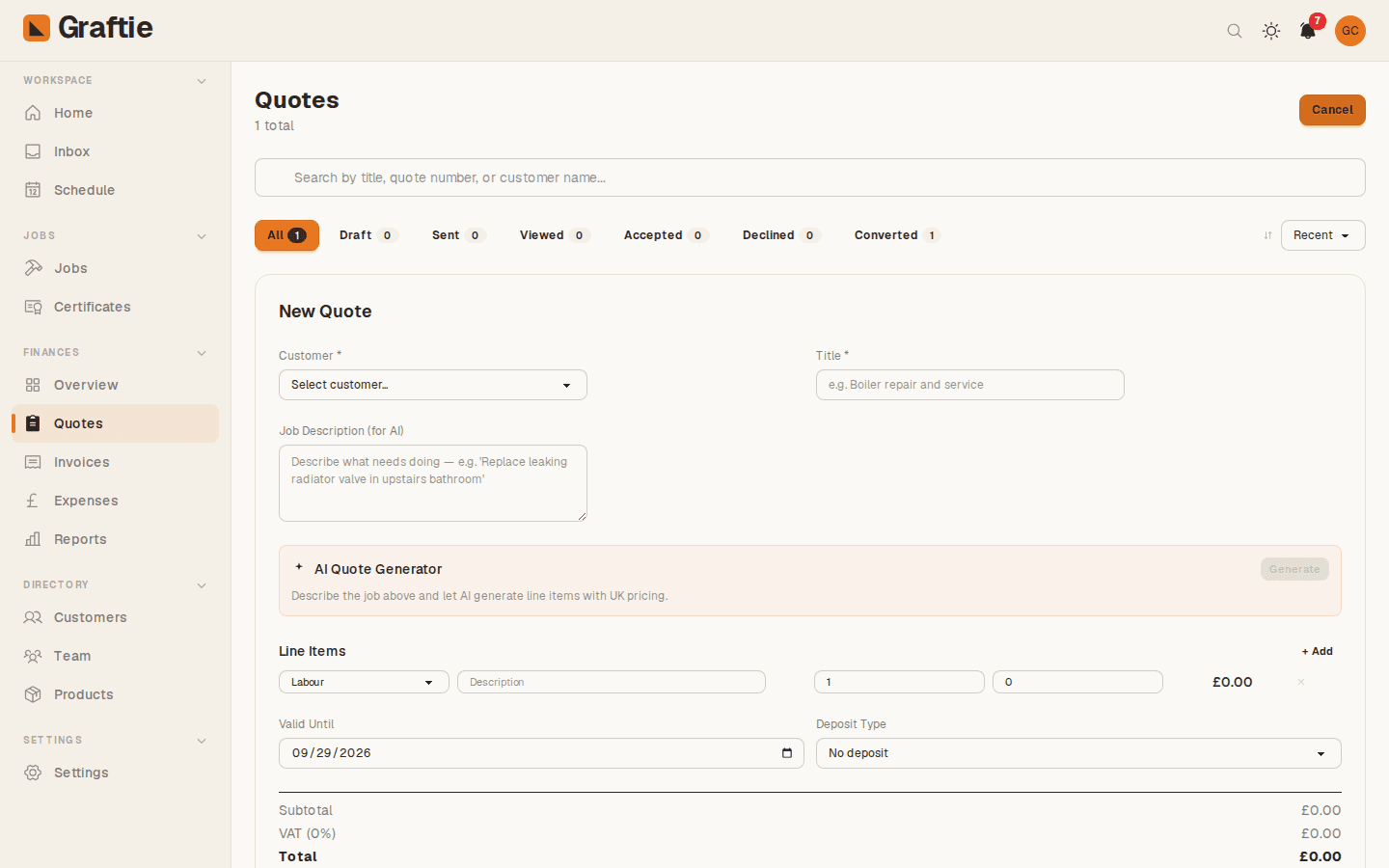Click the Generate AI quote button
The image size is (1389, 868).
pos(1294,569)
